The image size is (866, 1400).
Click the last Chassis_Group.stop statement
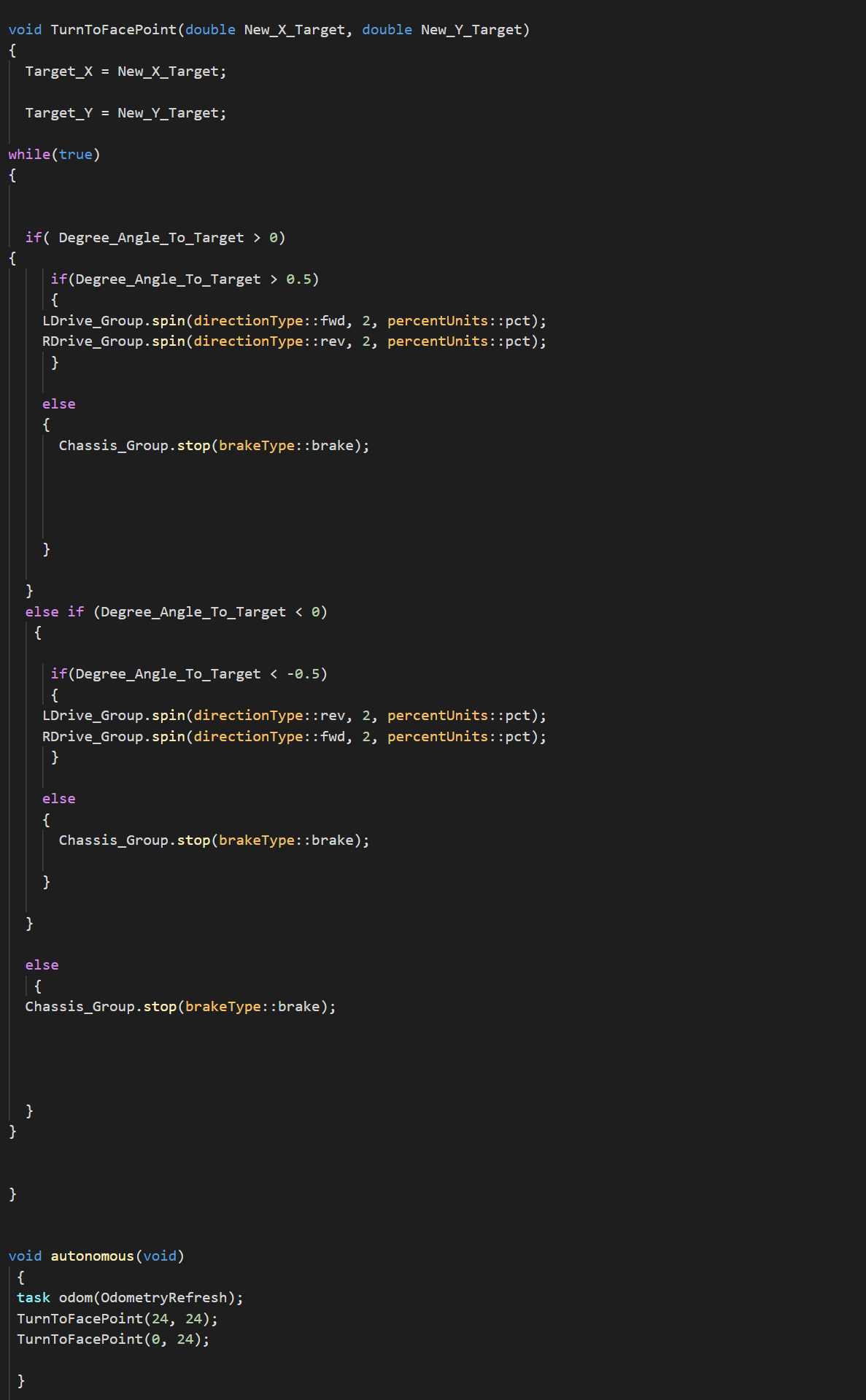180,1007
